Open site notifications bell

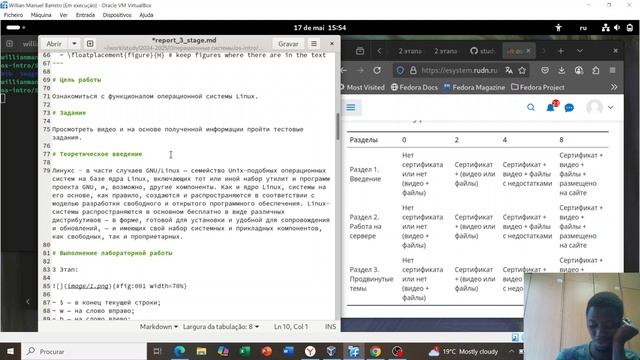[x=551, y=107]
